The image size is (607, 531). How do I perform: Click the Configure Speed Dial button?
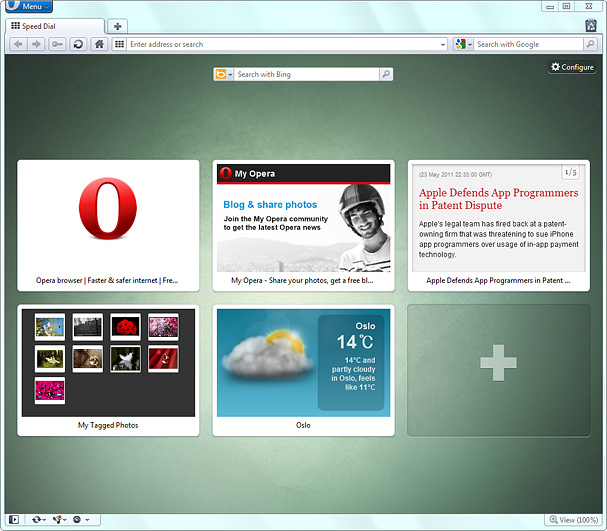pos(571,67)
